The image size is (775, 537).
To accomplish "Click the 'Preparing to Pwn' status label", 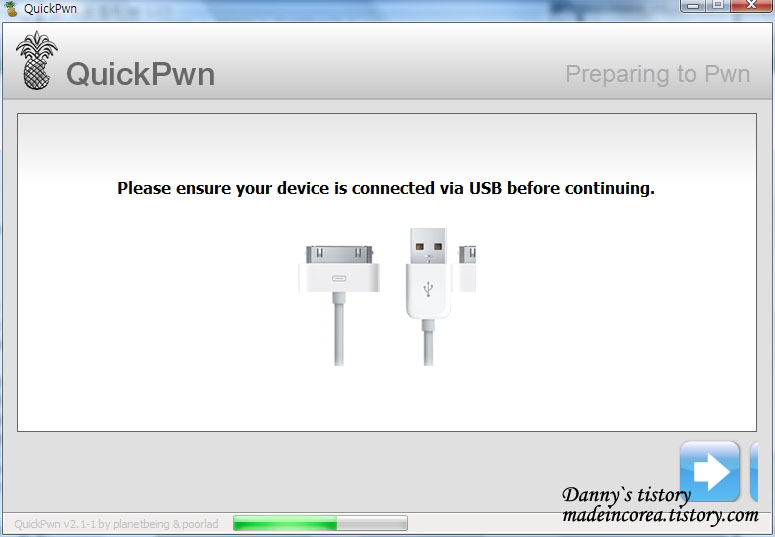I will click(x=658, y=74).
